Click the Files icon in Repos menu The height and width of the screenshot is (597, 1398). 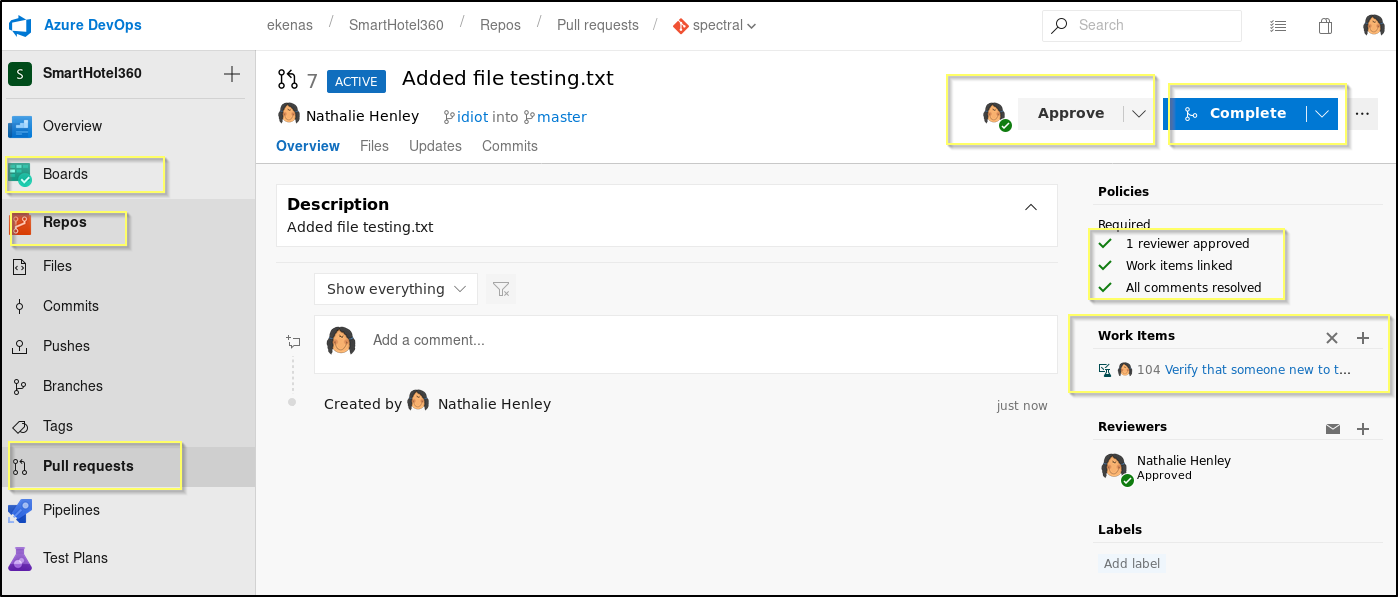click(x=20, y=266)
